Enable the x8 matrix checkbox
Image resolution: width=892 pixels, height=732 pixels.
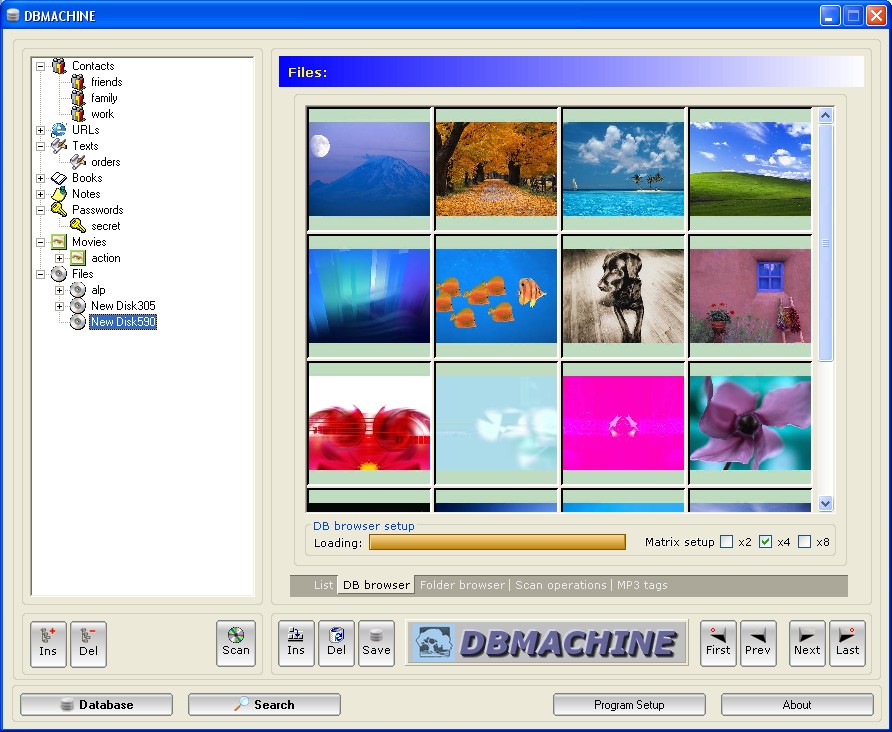[x=804, y=542]
